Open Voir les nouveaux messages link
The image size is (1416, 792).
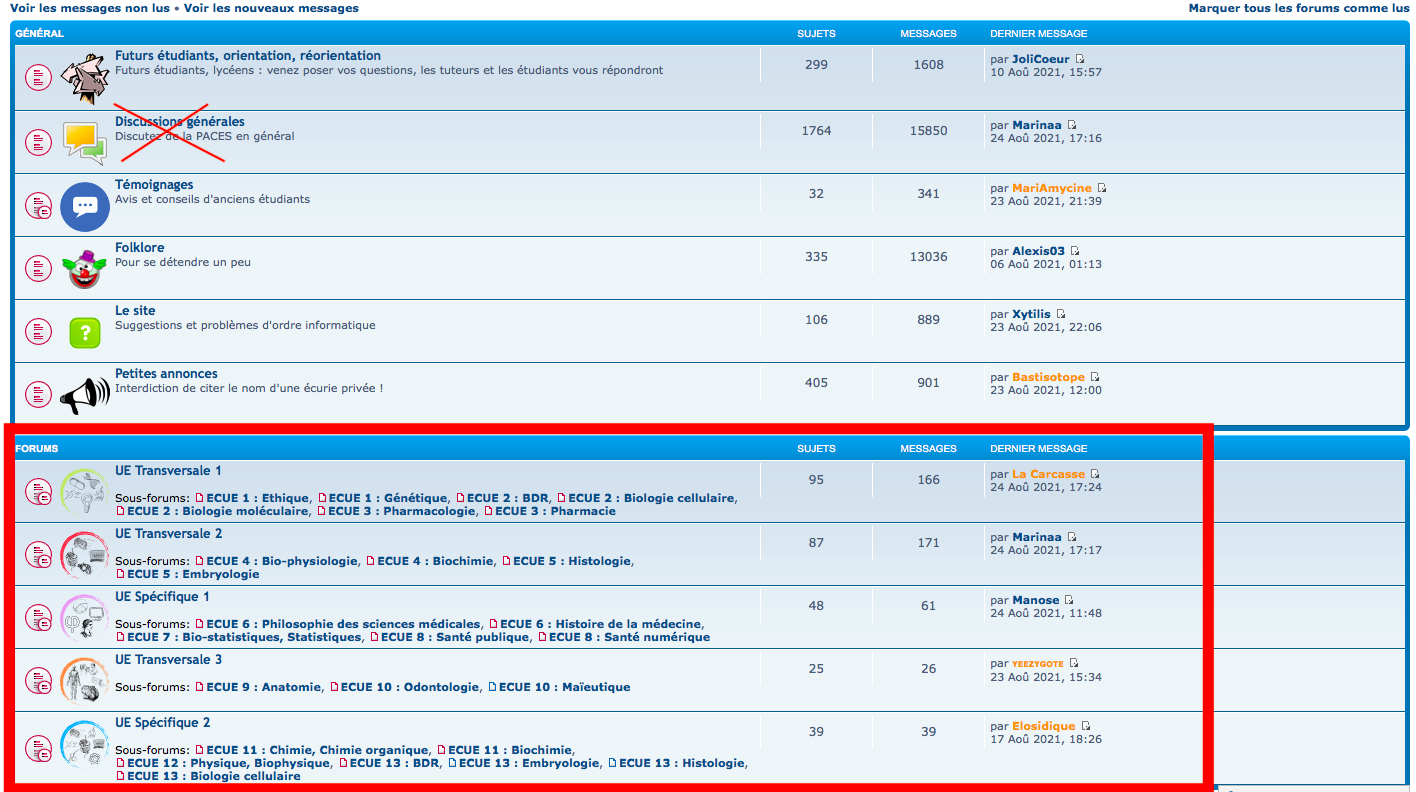point(270,8)
